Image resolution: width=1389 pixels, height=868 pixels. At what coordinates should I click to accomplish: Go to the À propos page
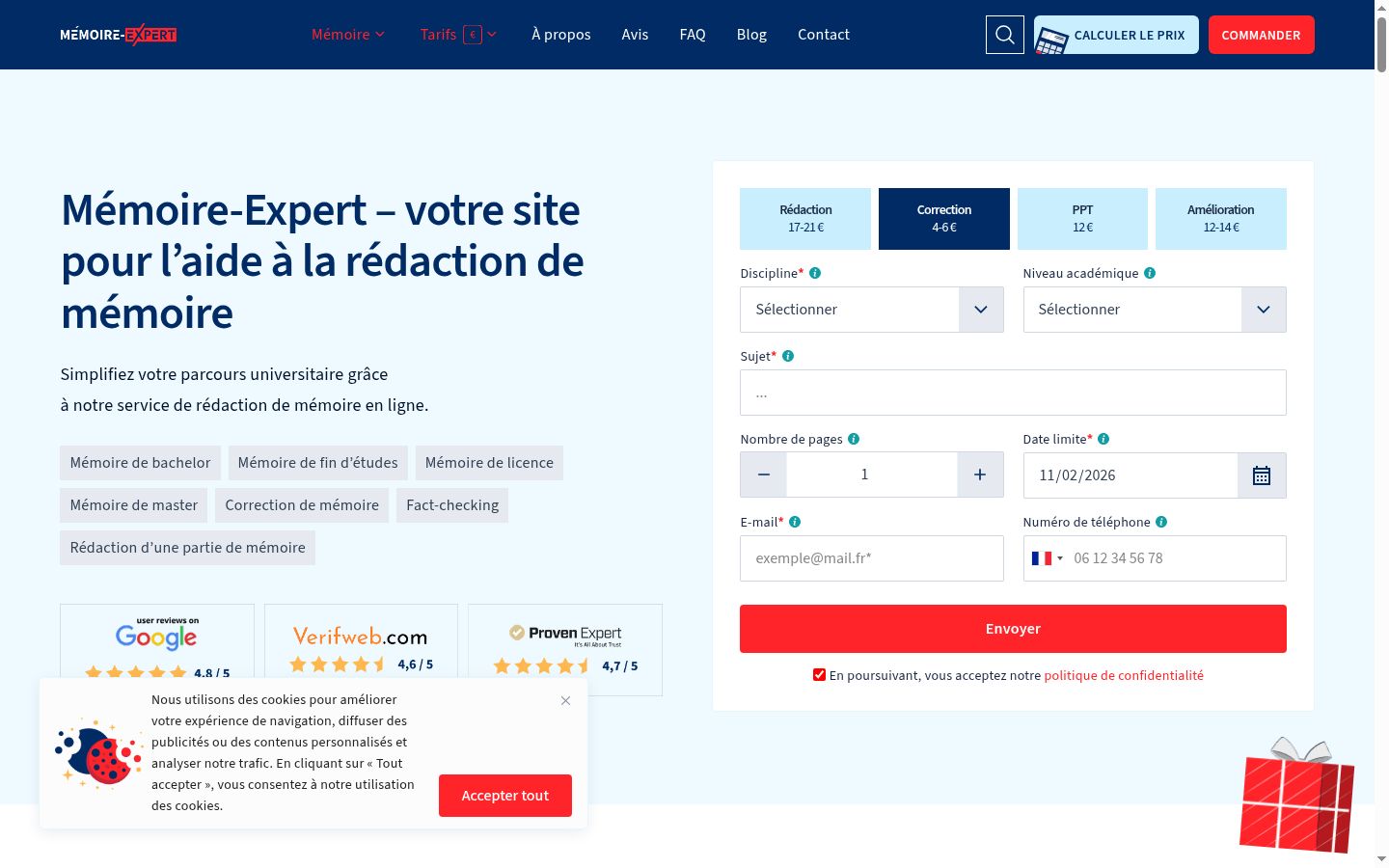pyautogui.click(x=561, y=35)
